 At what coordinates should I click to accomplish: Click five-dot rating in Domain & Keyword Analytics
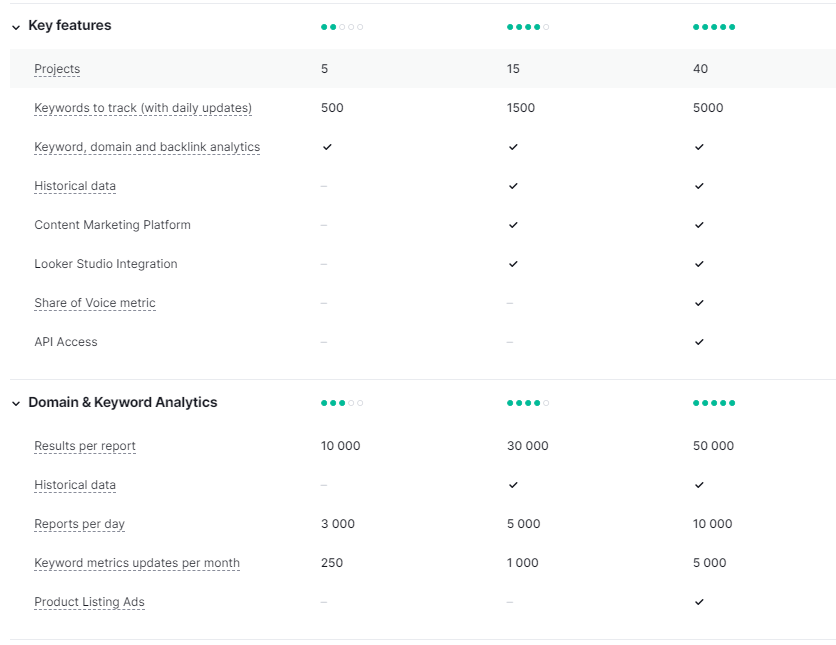(x=714, y=403)
